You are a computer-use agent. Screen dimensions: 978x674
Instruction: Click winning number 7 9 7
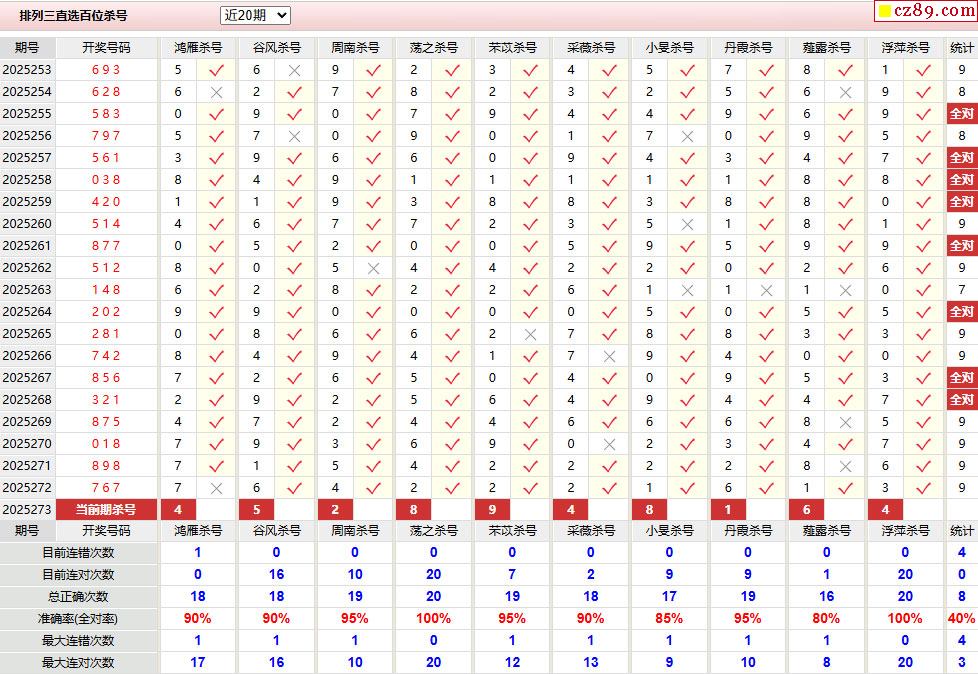point(106,136)
